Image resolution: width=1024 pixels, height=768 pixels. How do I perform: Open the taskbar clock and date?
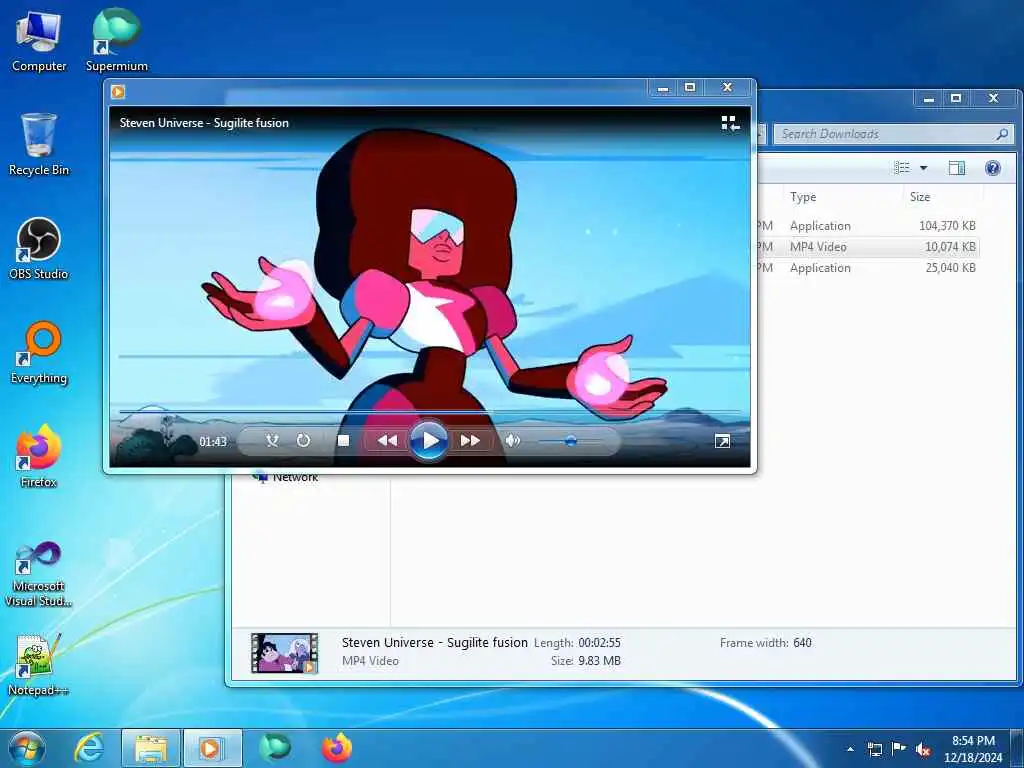click(x=973, y=749)
